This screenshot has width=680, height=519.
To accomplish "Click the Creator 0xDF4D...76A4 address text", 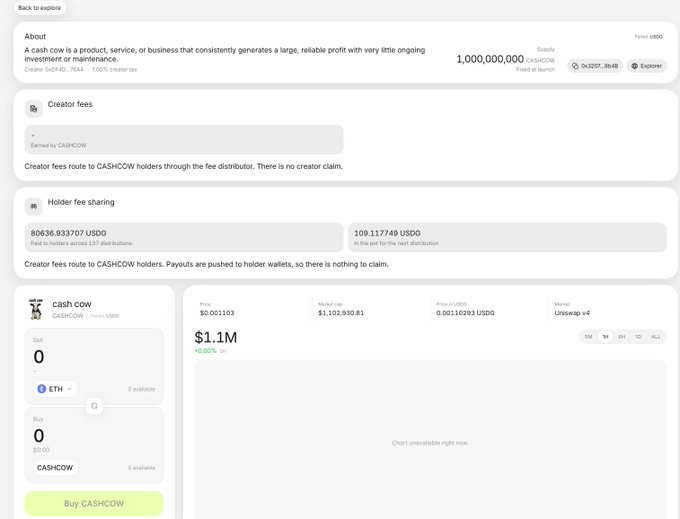I will click(x=54, y=69).
